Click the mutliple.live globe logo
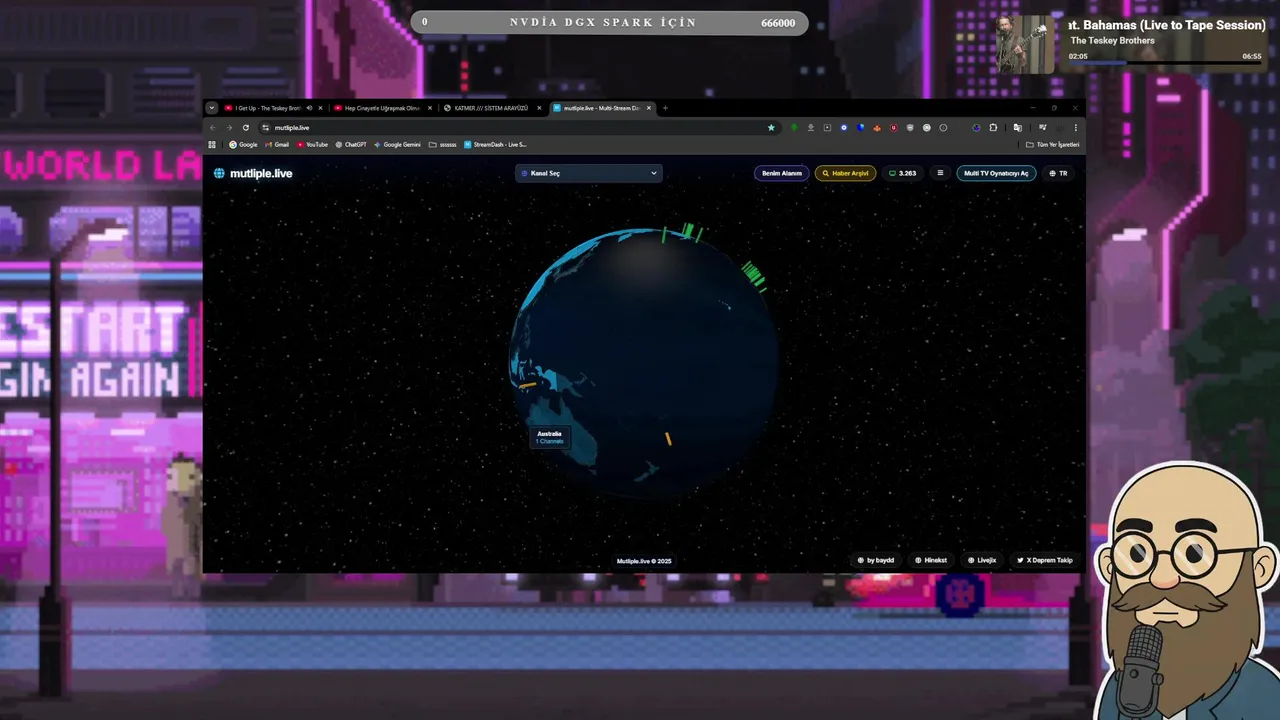 point(253,173)
